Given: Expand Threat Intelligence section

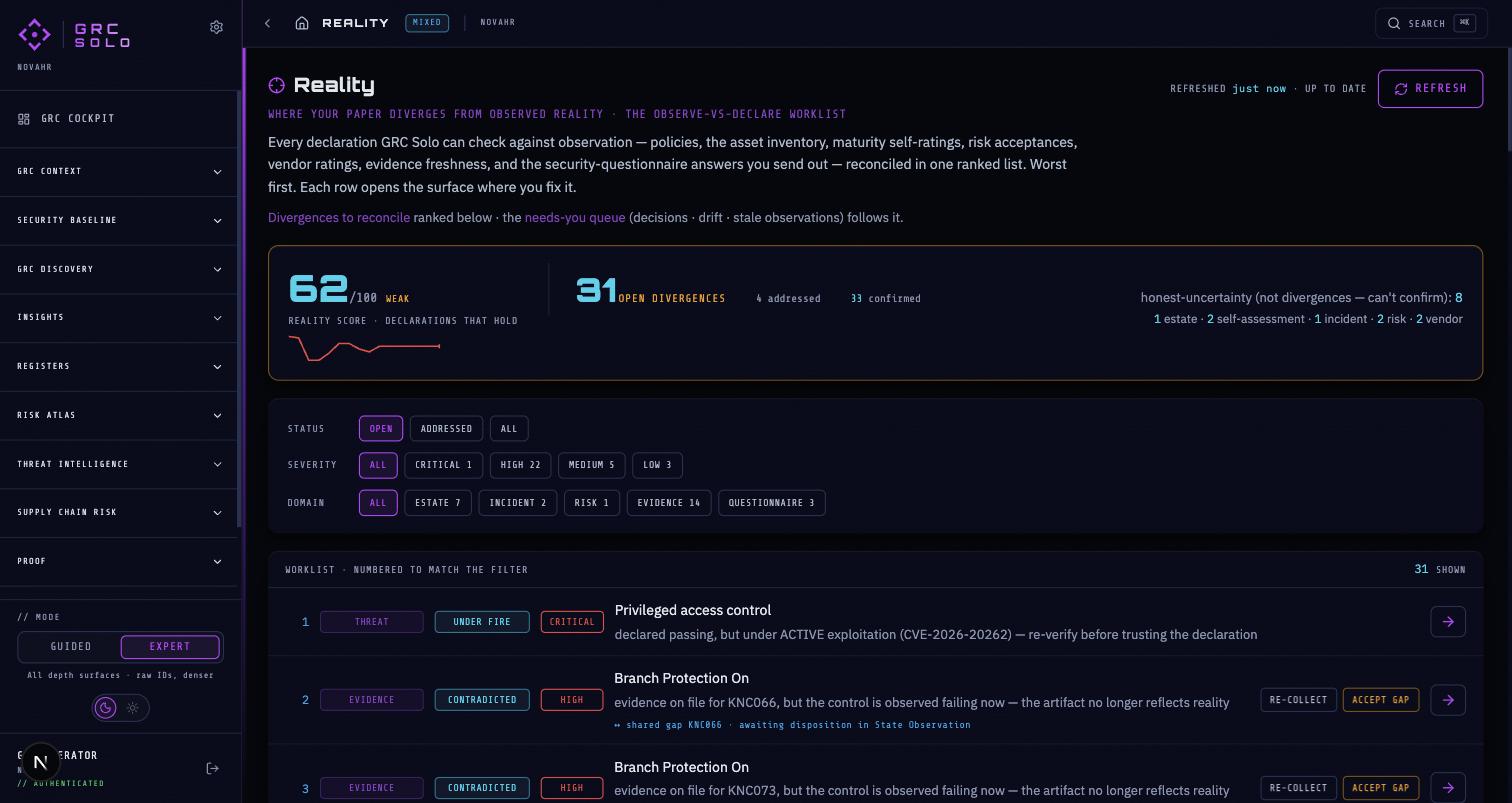Looking at the screenshot, I should pyautogui.click(x=119, y=464).
